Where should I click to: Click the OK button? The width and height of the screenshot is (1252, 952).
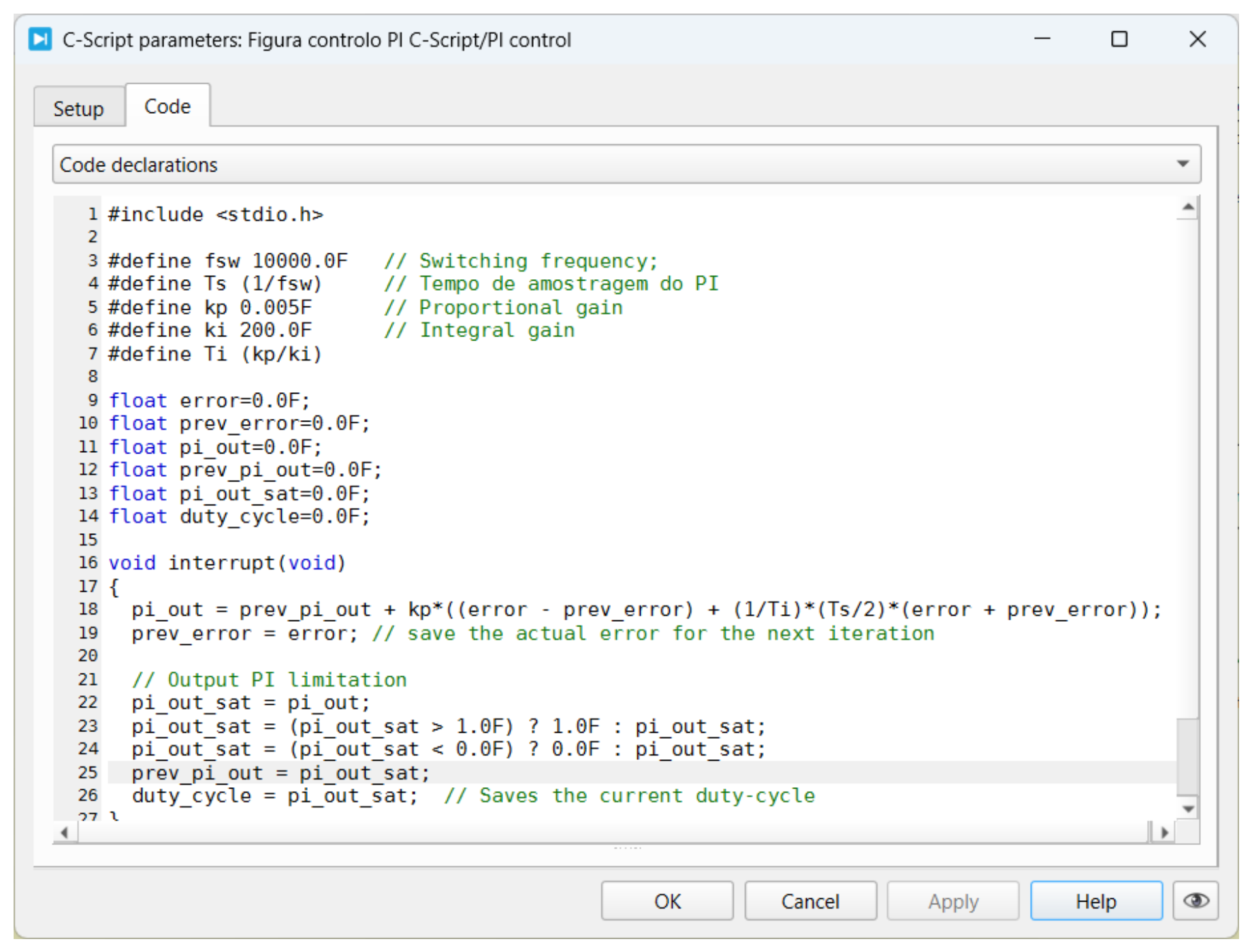[667, 901]
